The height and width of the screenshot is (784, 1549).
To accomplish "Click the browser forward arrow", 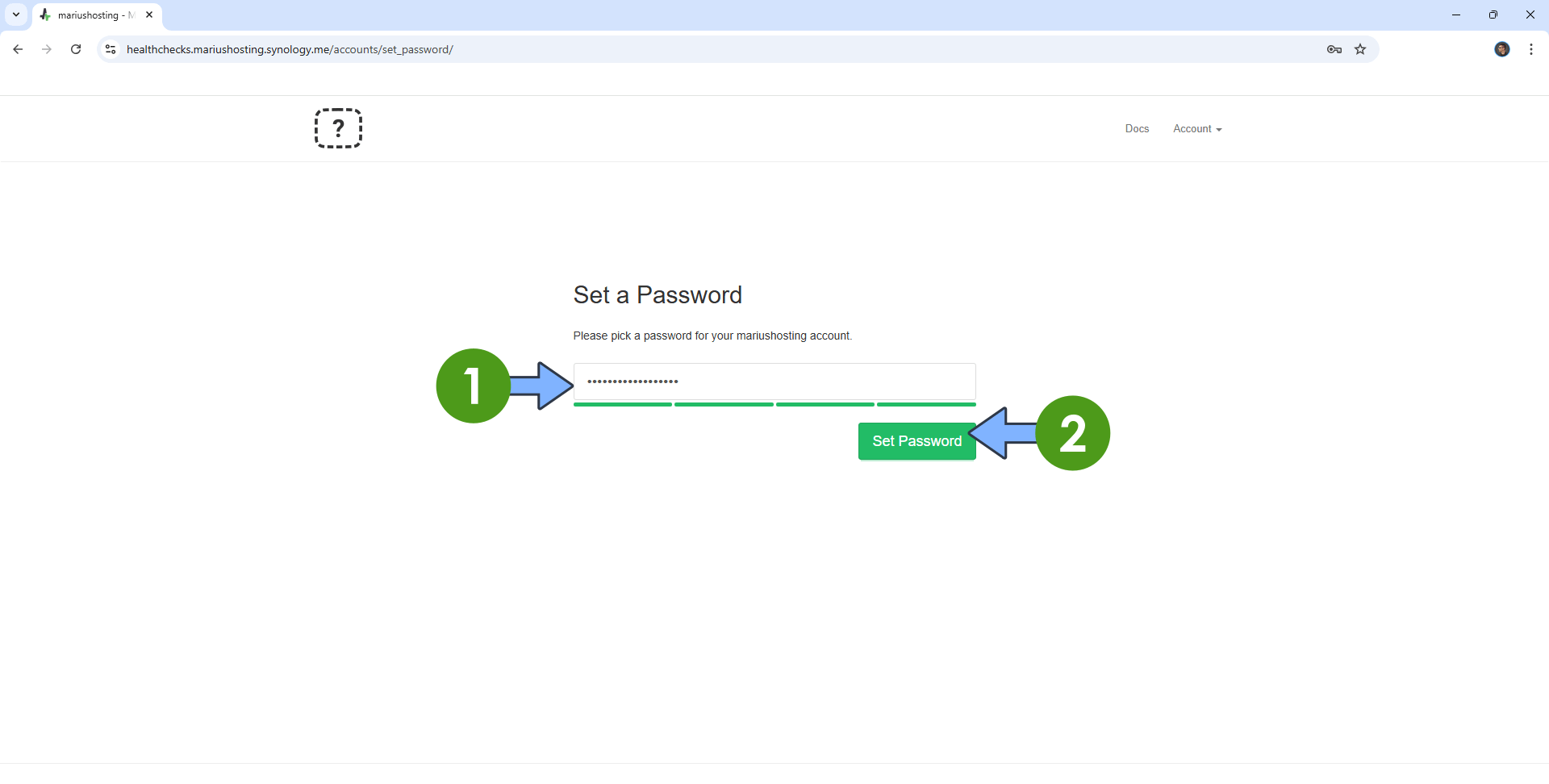I will [x=47, y=49].
